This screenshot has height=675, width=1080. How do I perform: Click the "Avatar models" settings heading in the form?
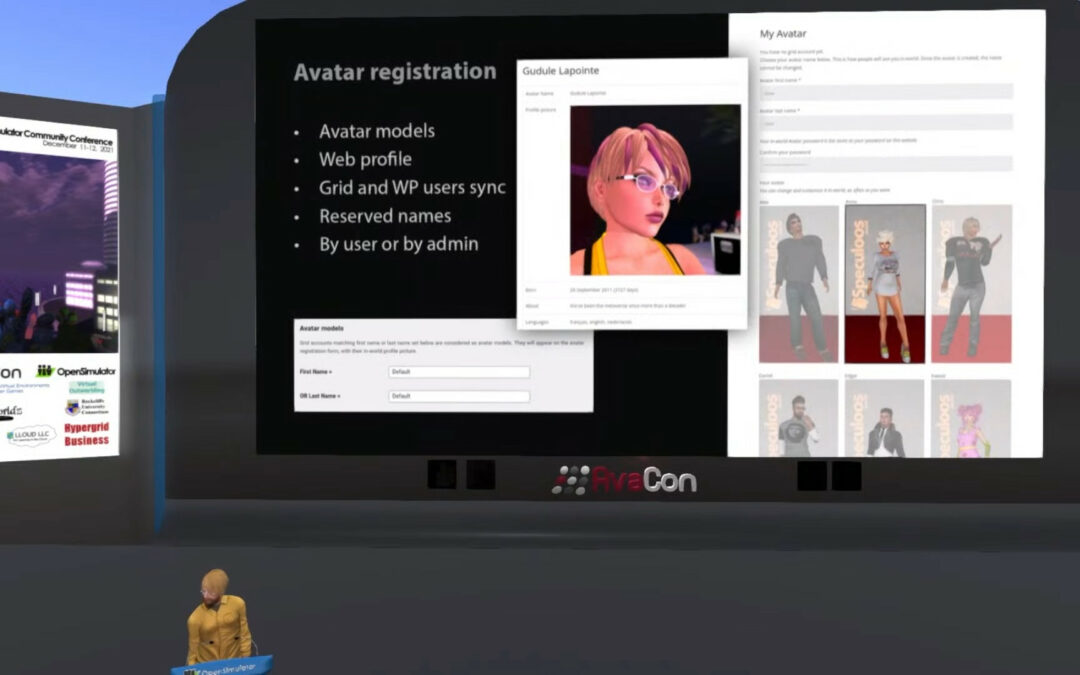coord(322,328)
